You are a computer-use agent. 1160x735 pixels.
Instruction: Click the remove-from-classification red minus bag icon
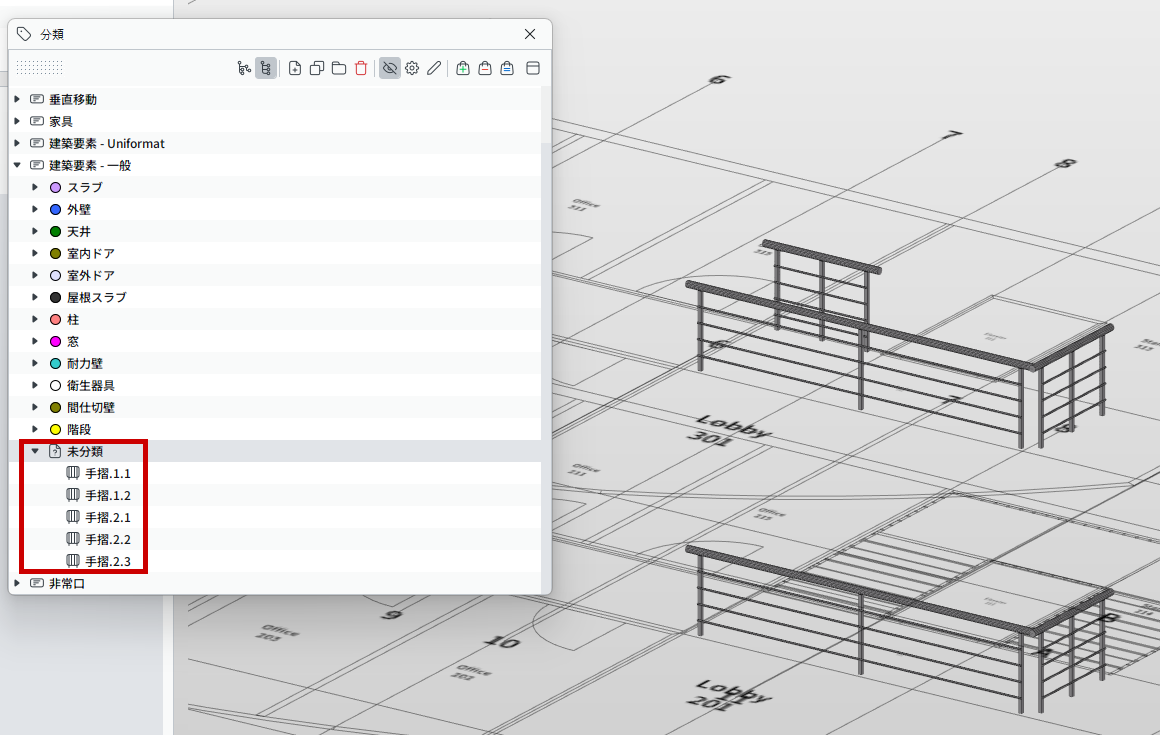(485, 68)
